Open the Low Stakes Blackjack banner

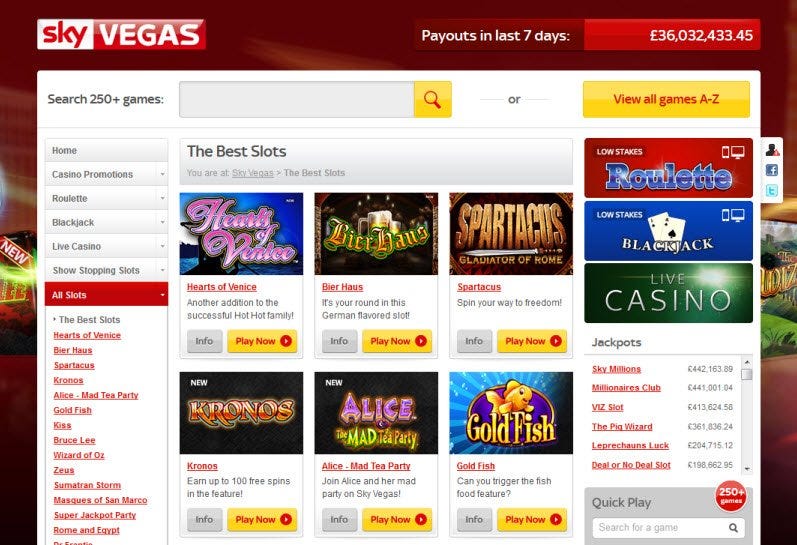(x=668, y=231)
